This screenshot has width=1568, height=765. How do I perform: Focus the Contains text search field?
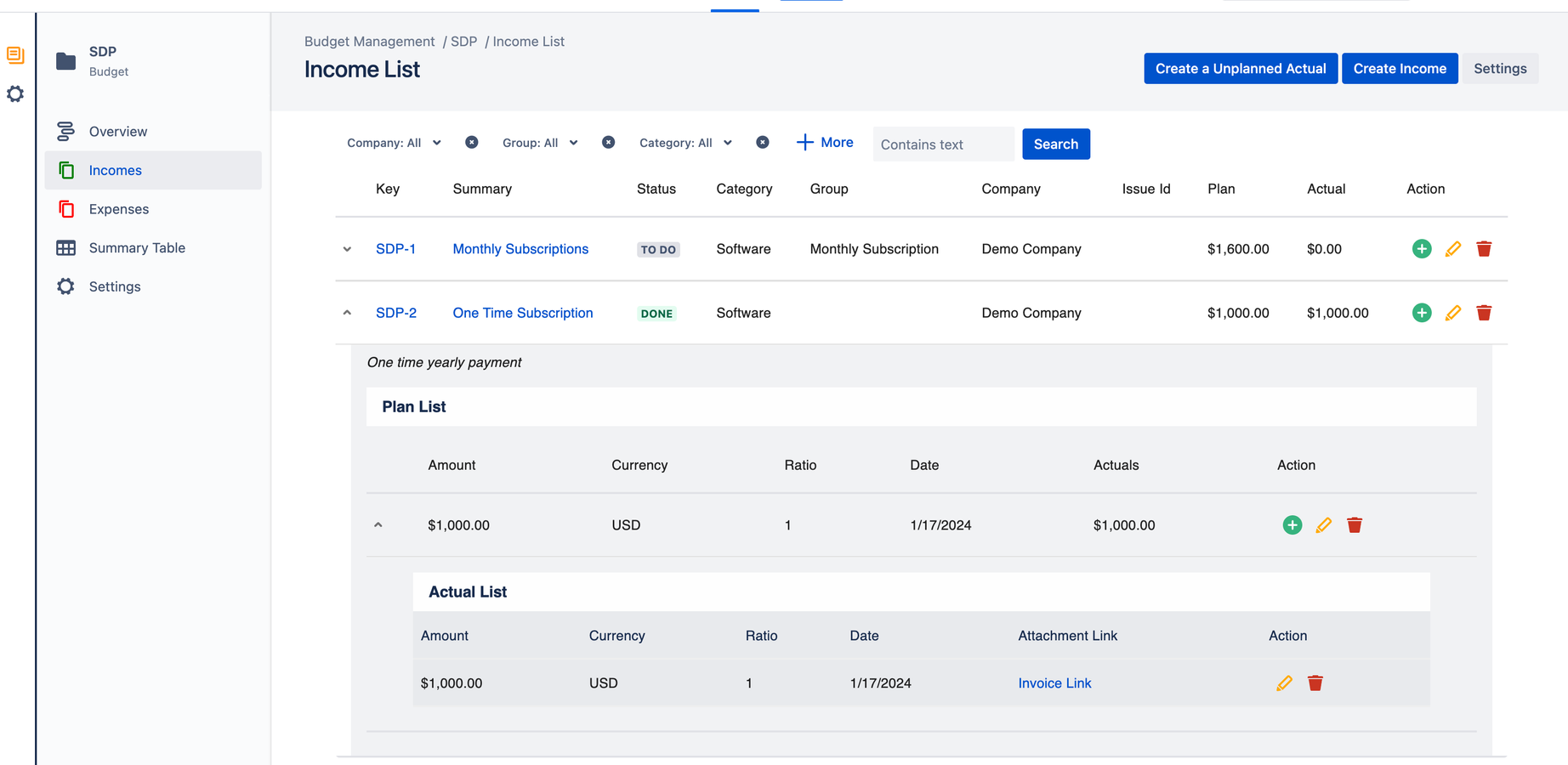(x=943, y=144)
